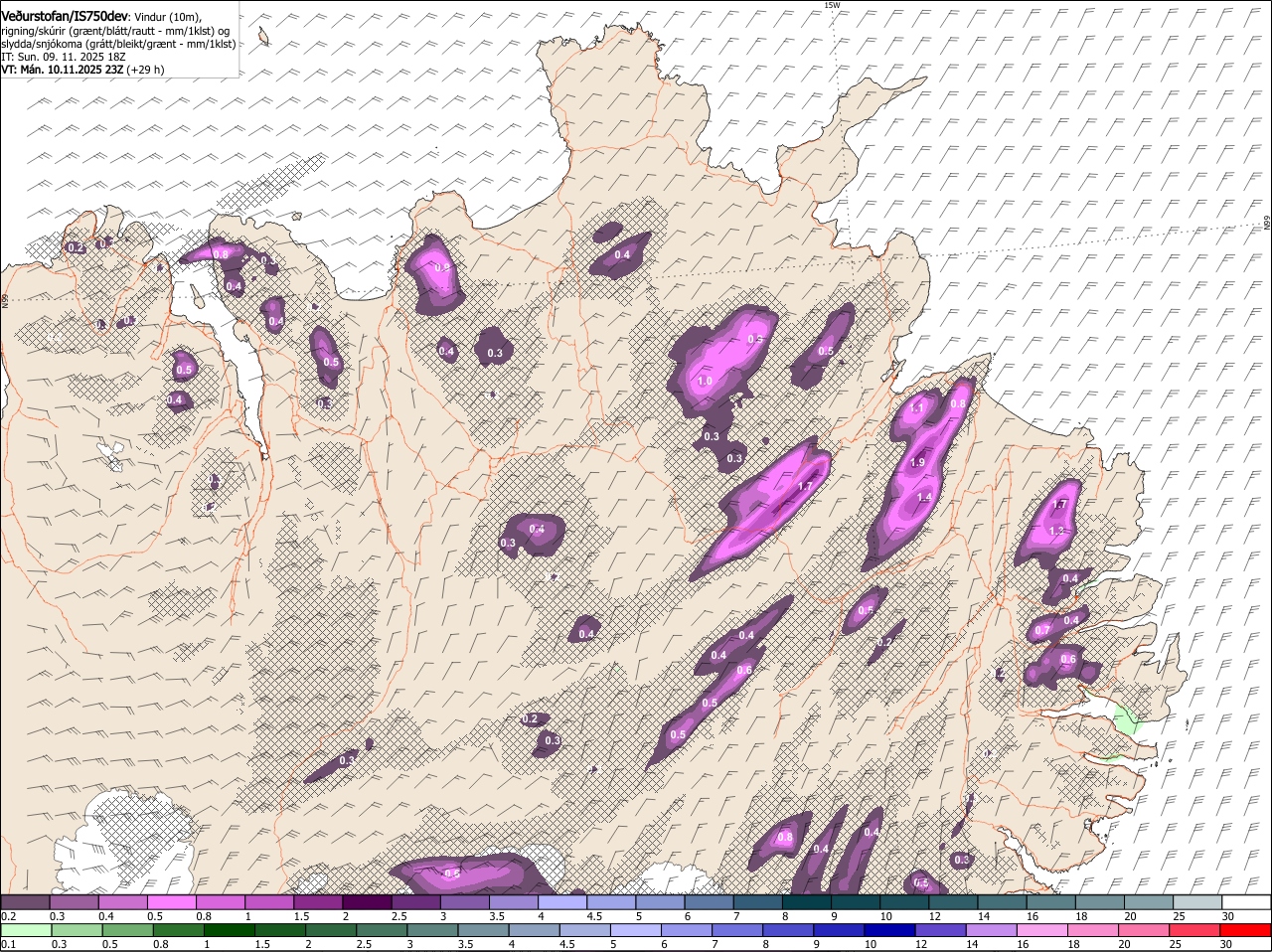1272x952 pixels.
Task: Click the lavender swatch labeled 4 in the snow scale
Action: point(563,902)
